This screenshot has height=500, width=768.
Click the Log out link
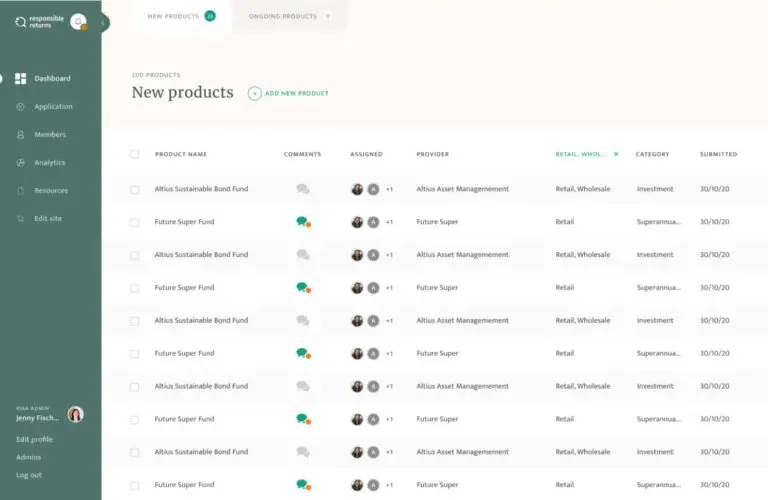tap(29, 475)
